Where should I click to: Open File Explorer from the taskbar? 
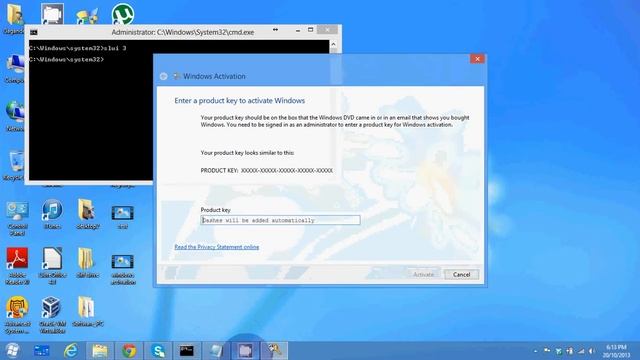100,351
